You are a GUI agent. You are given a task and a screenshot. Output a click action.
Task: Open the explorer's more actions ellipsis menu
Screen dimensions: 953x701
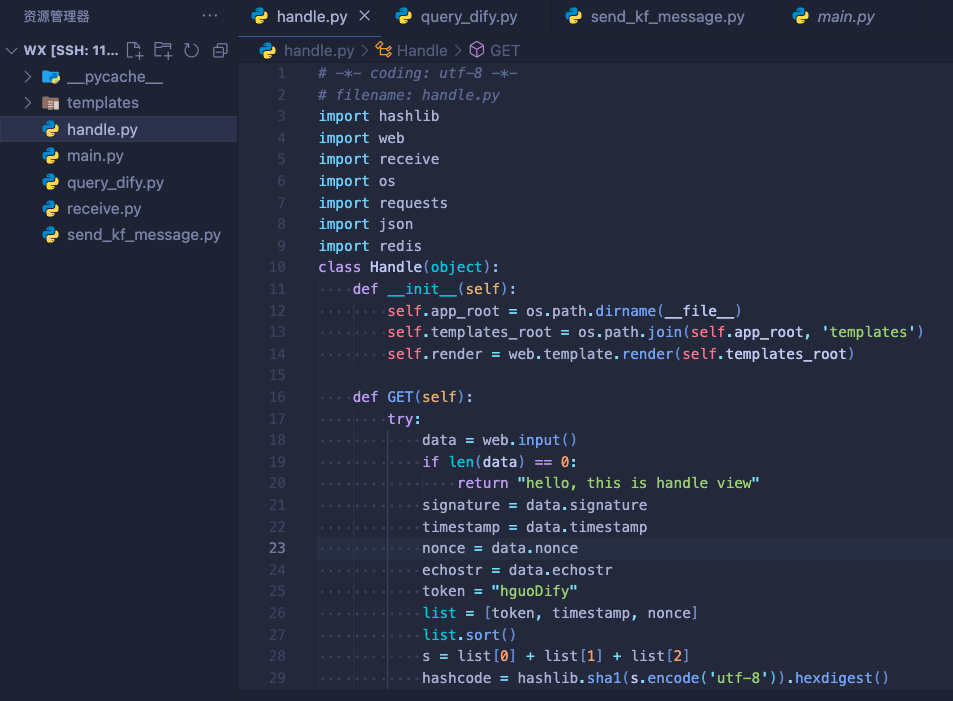209,16
